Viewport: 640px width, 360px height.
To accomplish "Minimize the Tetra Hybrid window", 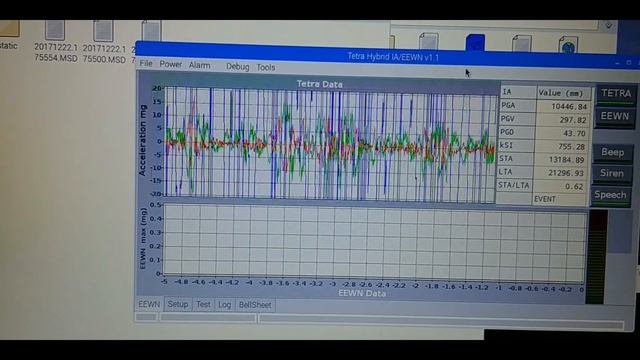I will [x=618, y=63].
